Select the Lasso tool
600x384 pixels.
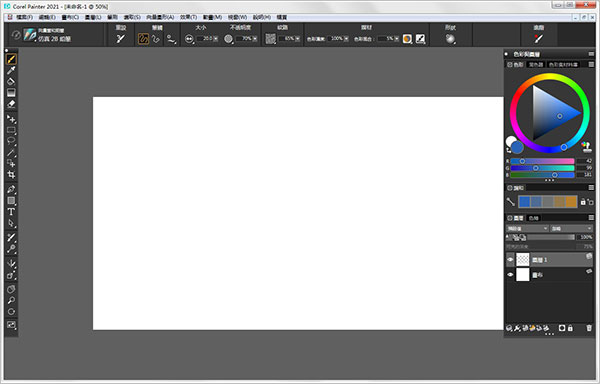pyautogui.click(x=11, y=141)
